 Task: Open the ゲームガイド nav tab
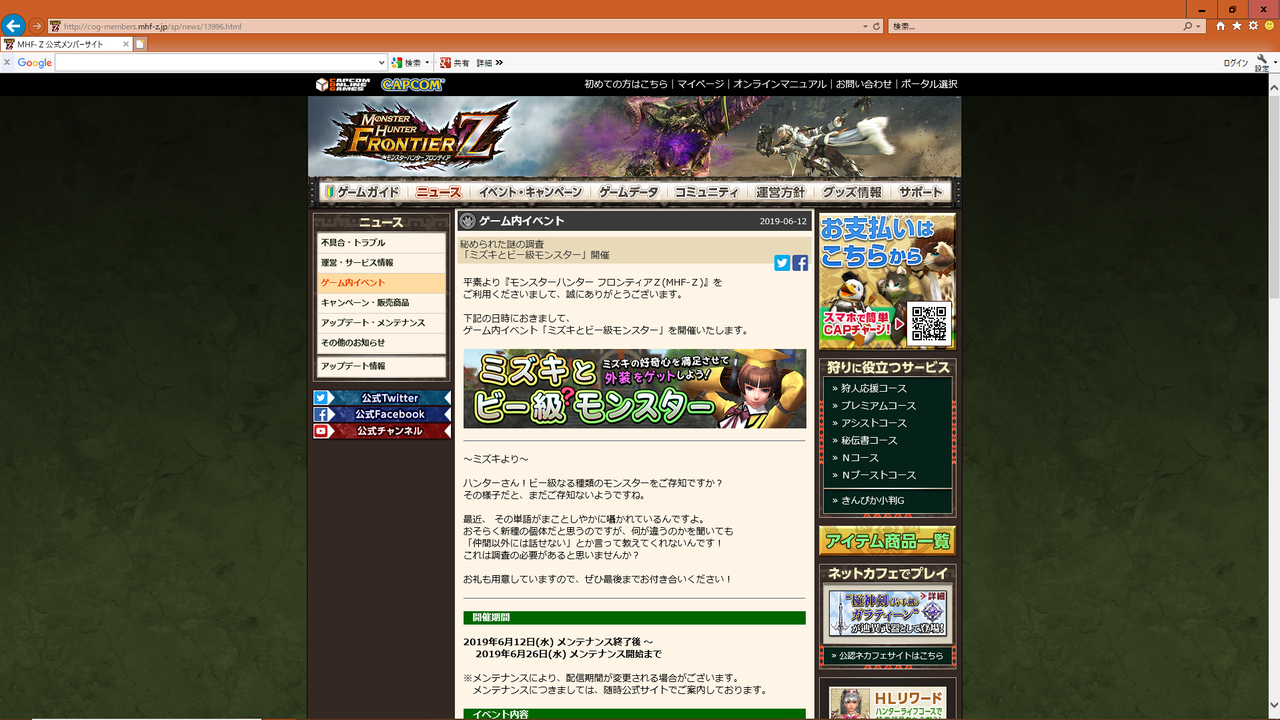362,192
